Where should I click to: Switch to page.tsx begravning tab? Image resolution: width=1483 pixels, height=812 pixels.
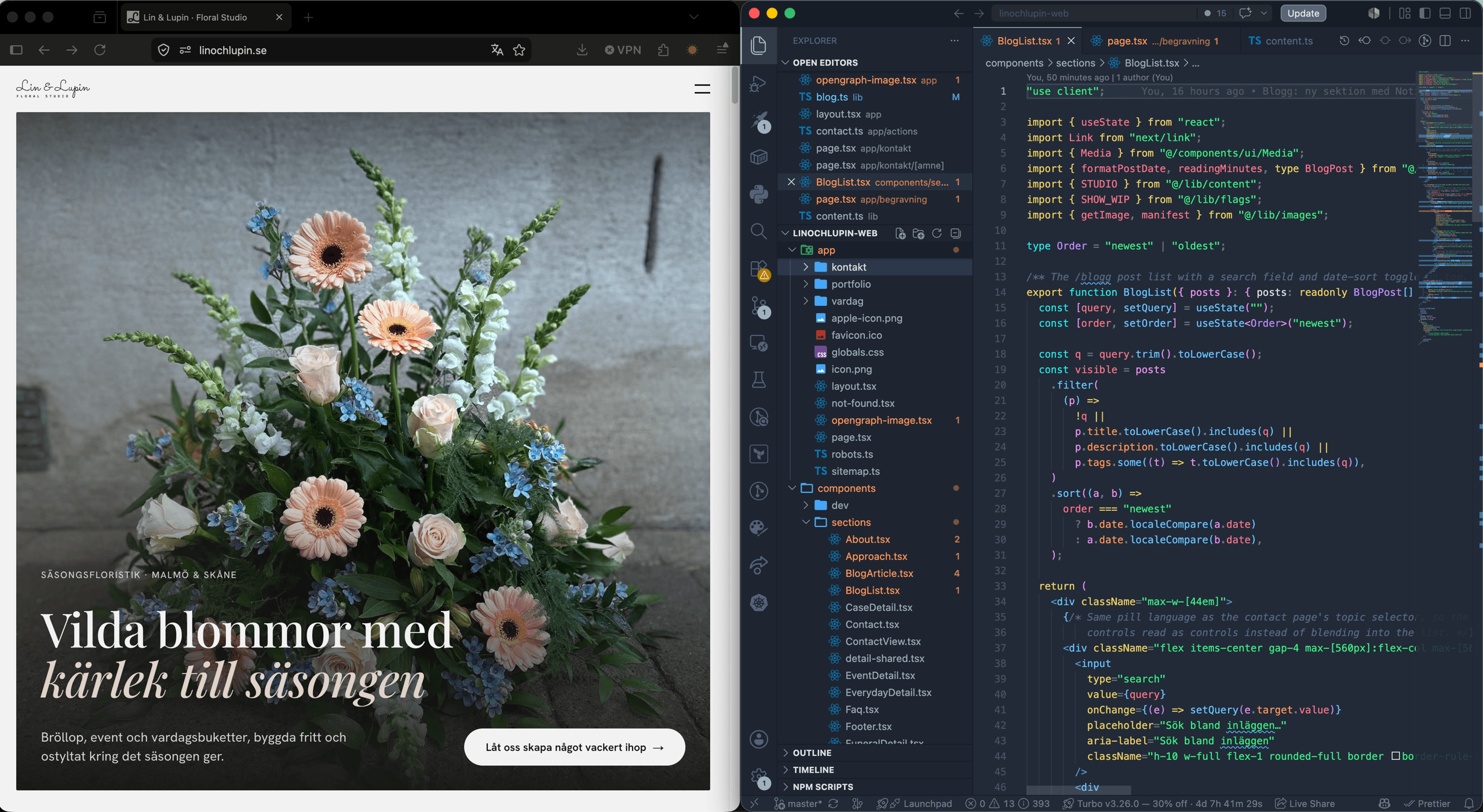click(x=1162, y=41)
